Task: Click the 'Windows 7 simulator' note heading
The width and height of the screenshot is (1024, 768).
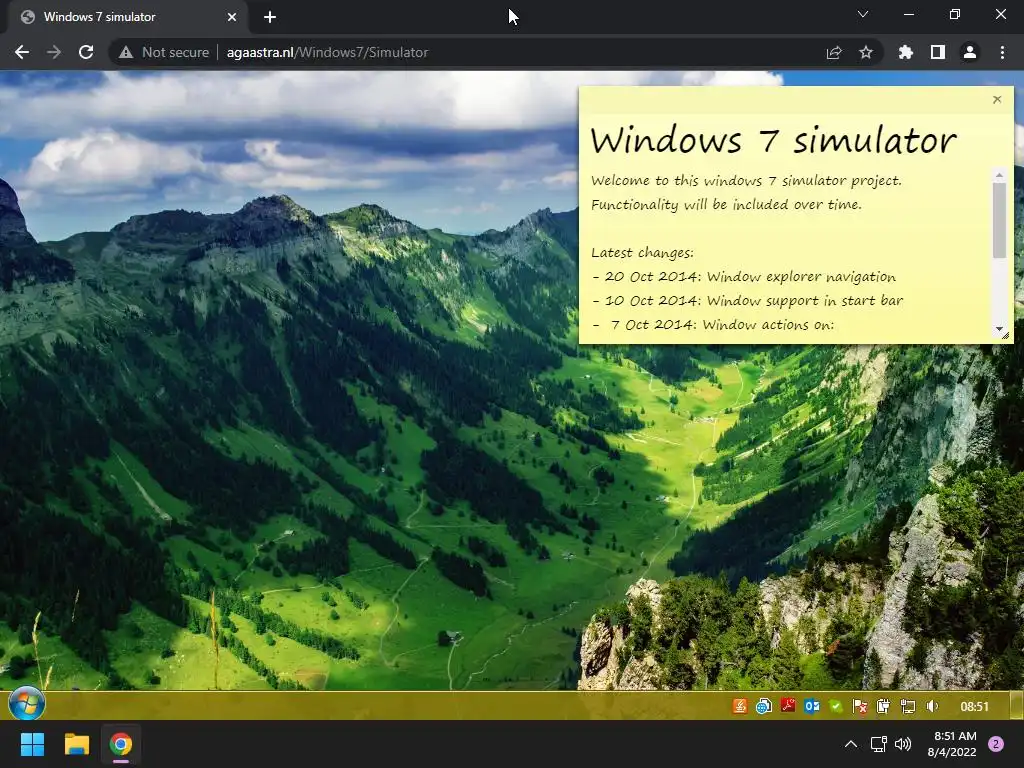Action: point(773,140)
